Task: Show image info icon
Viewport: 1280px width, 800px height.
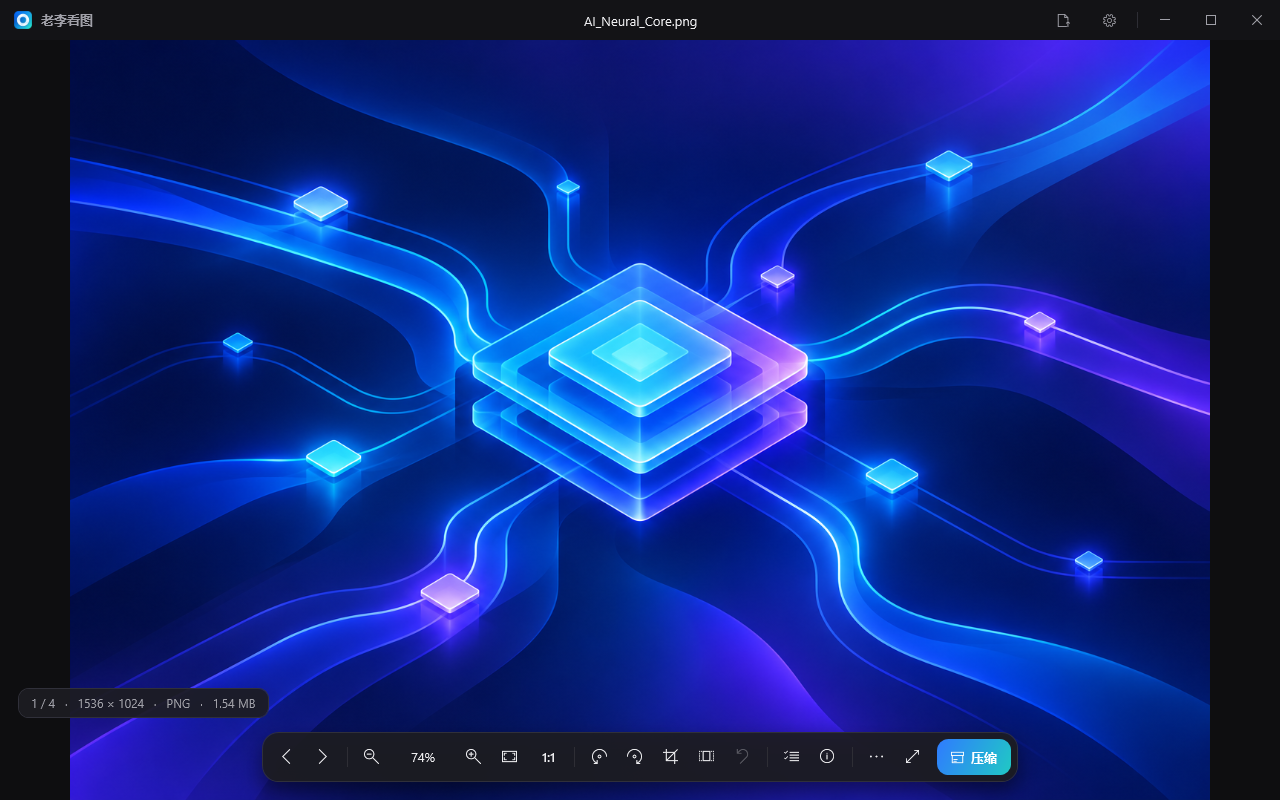Action: click(827, 757)
